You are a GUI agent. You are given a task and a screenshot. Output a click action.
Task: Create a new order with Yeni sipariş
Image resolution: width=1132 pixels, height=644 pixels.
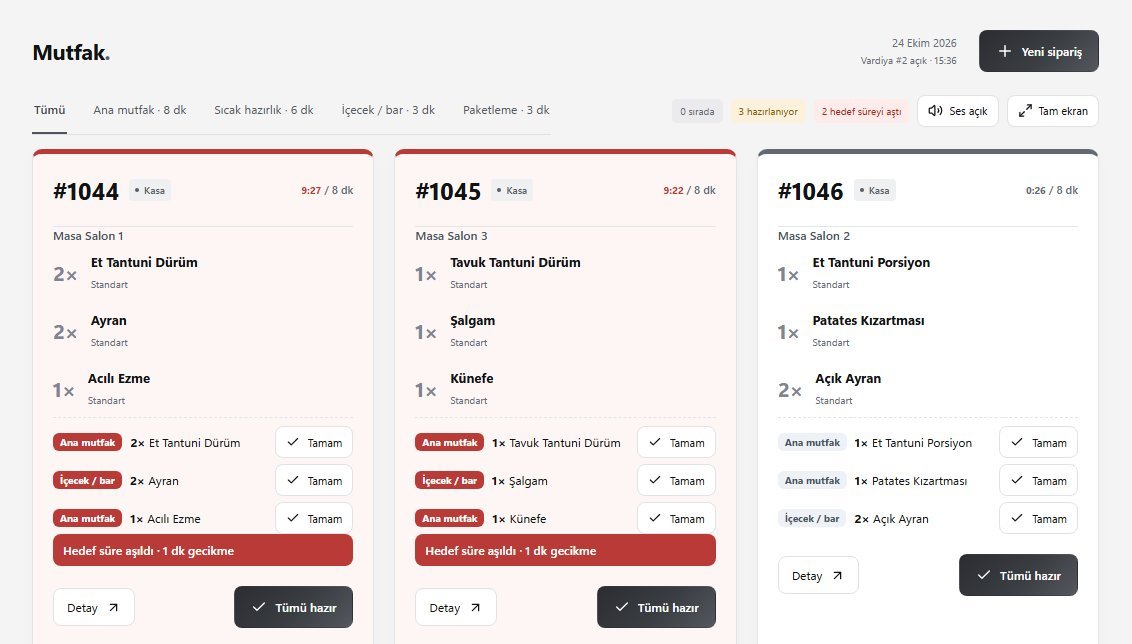tap(1039, 51)
